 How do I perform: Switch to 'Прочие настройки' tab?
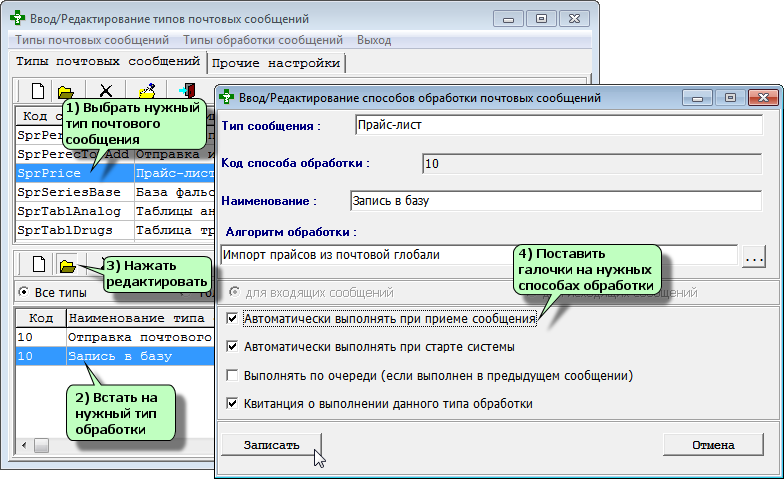pos(275,63)
